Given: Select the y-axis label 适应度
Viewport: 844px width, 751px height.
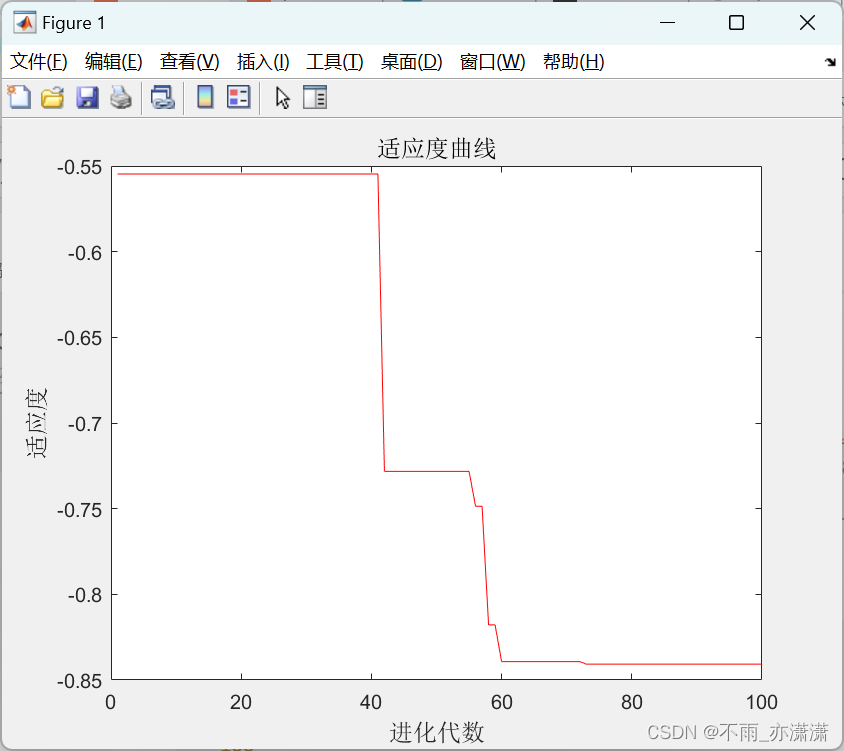Looking at the screenshot, I should coord(37,423).
